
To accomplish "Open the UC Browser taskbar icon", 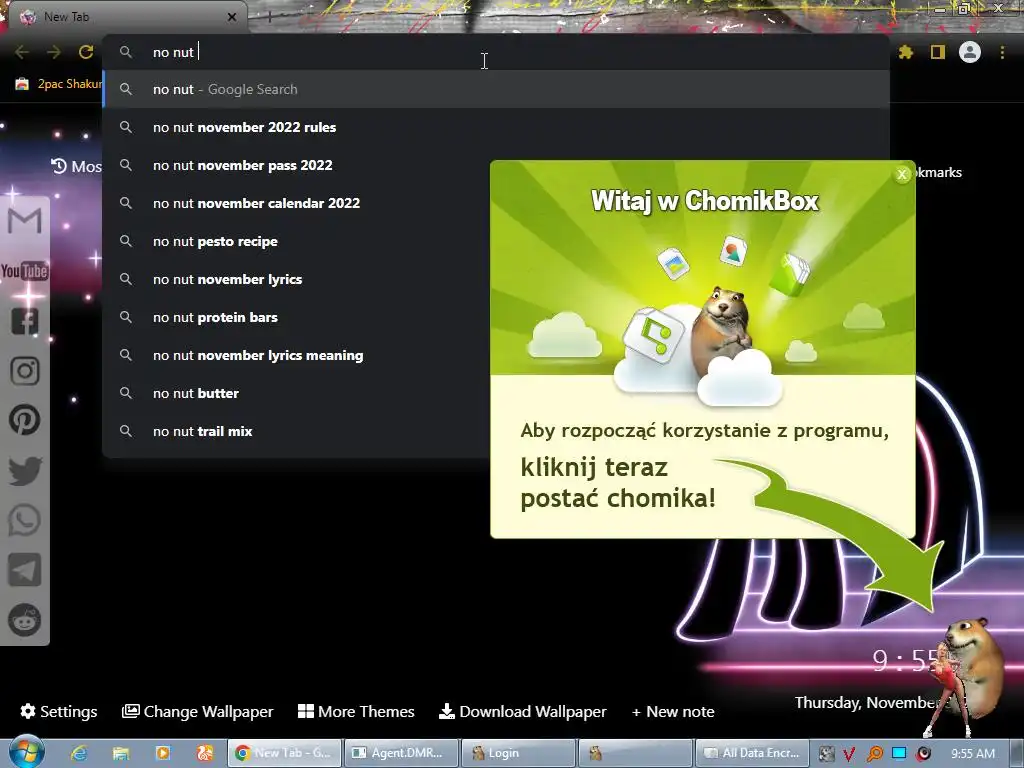I will [204, 753].
